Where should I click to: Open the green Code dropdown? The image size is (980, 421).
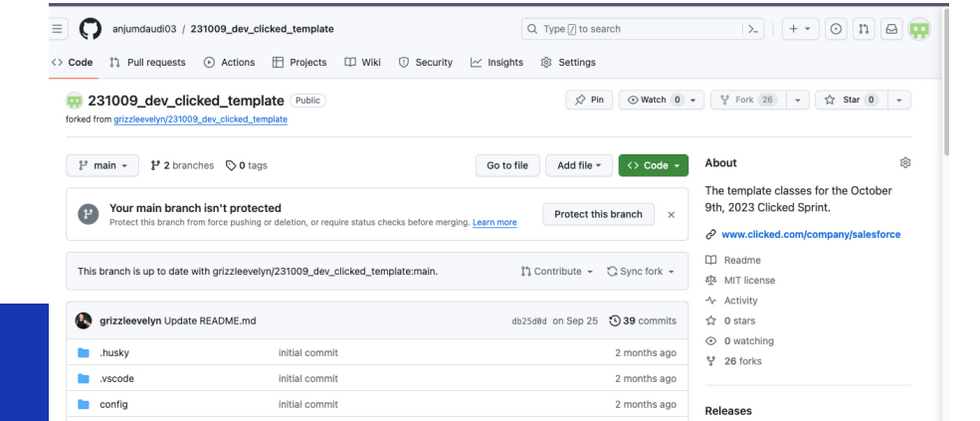click(x=654, y=165)
